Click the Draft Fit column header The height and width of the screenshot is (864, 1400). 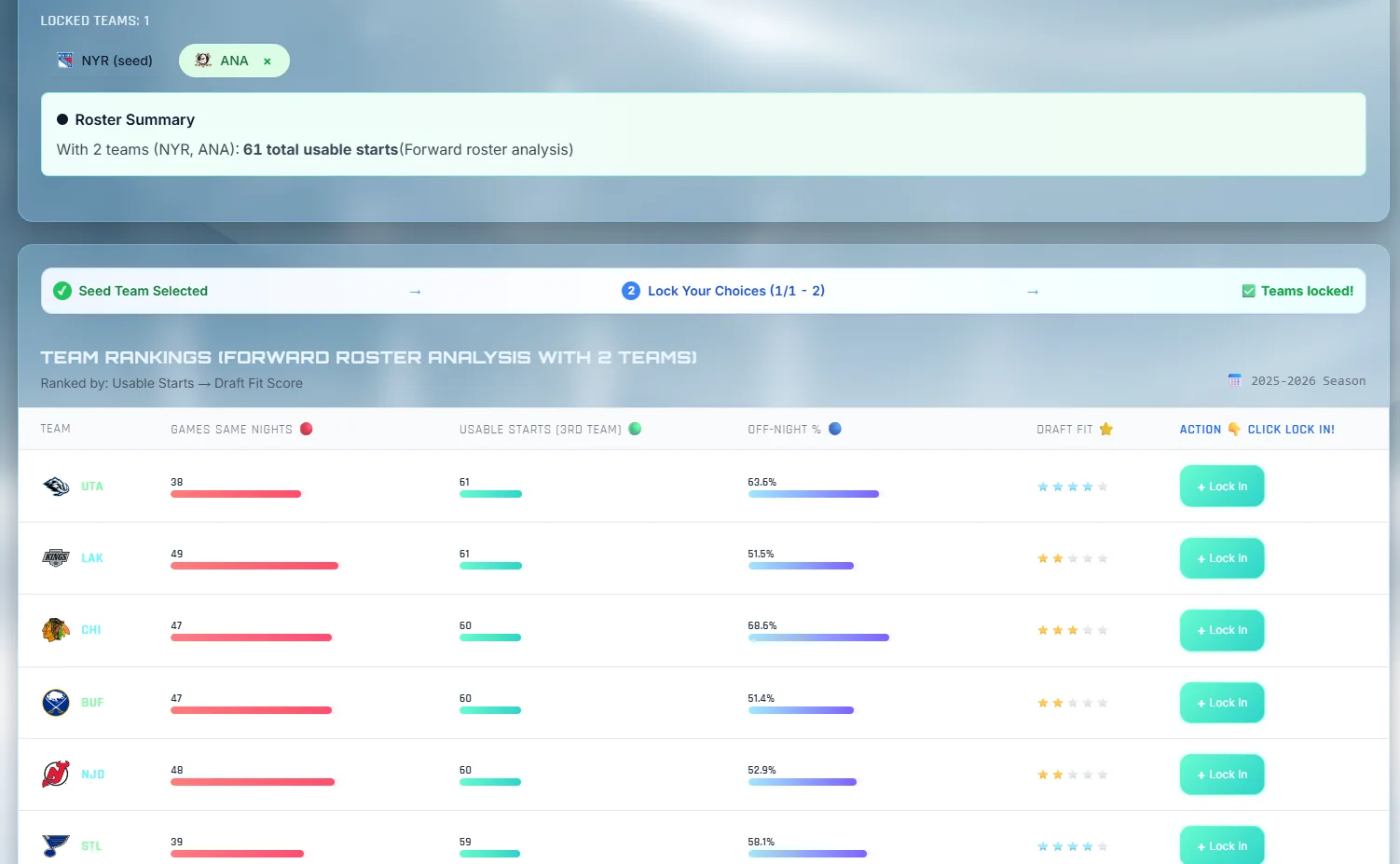1064,429
